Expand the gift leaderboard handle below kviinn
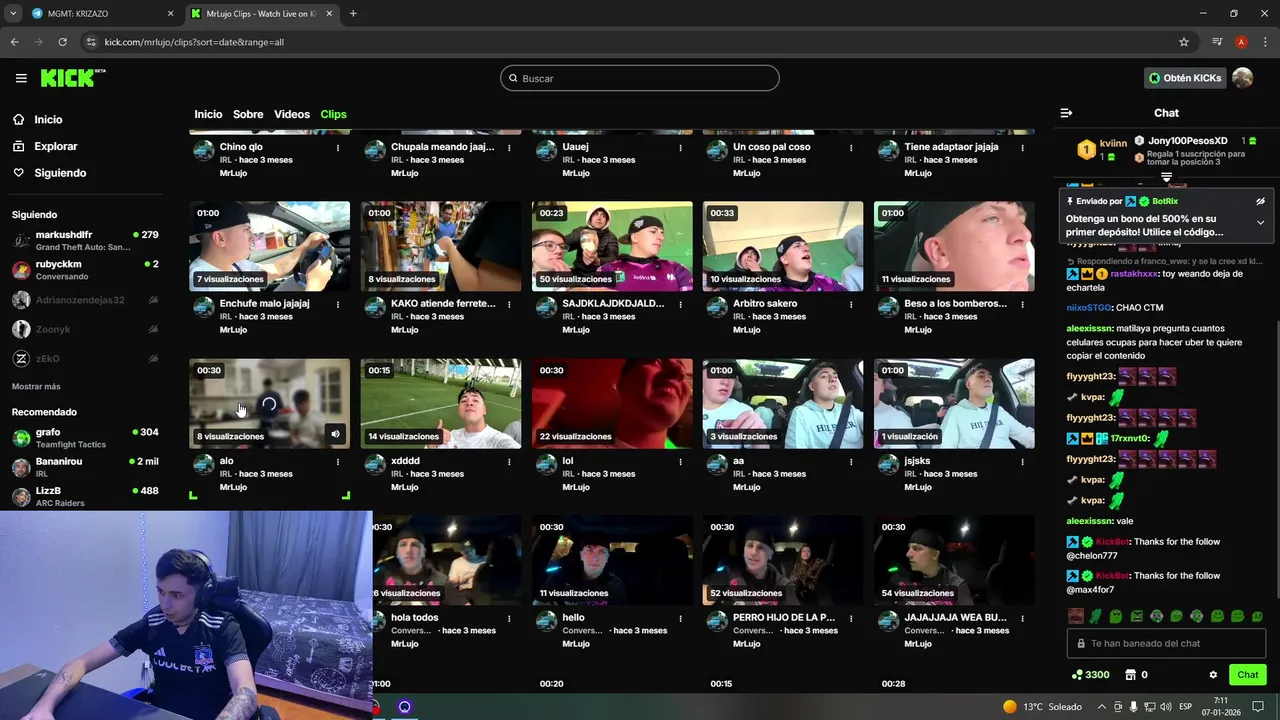Screen dimensions: 1280x720 1166,177
